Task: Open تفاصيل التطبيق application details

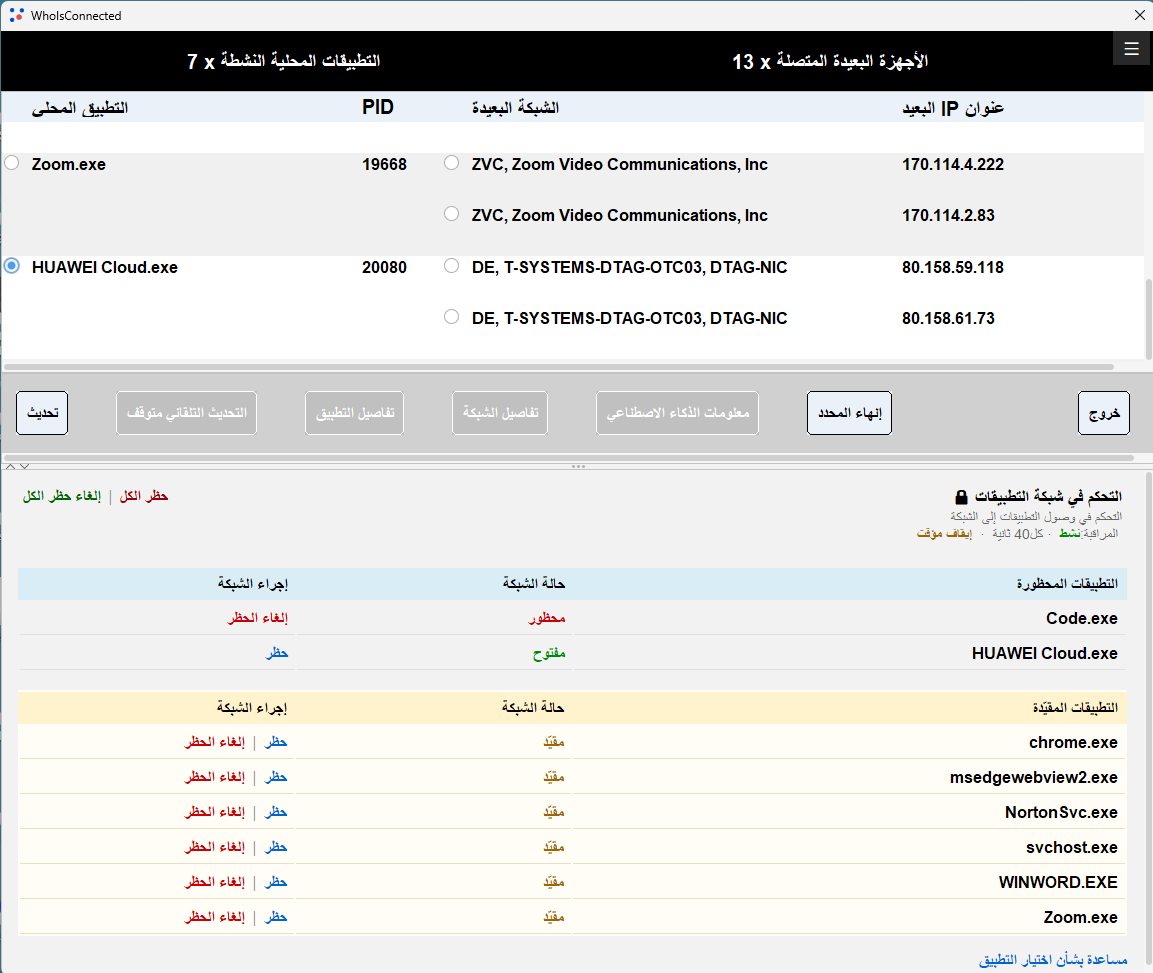Action: point(354,413)
